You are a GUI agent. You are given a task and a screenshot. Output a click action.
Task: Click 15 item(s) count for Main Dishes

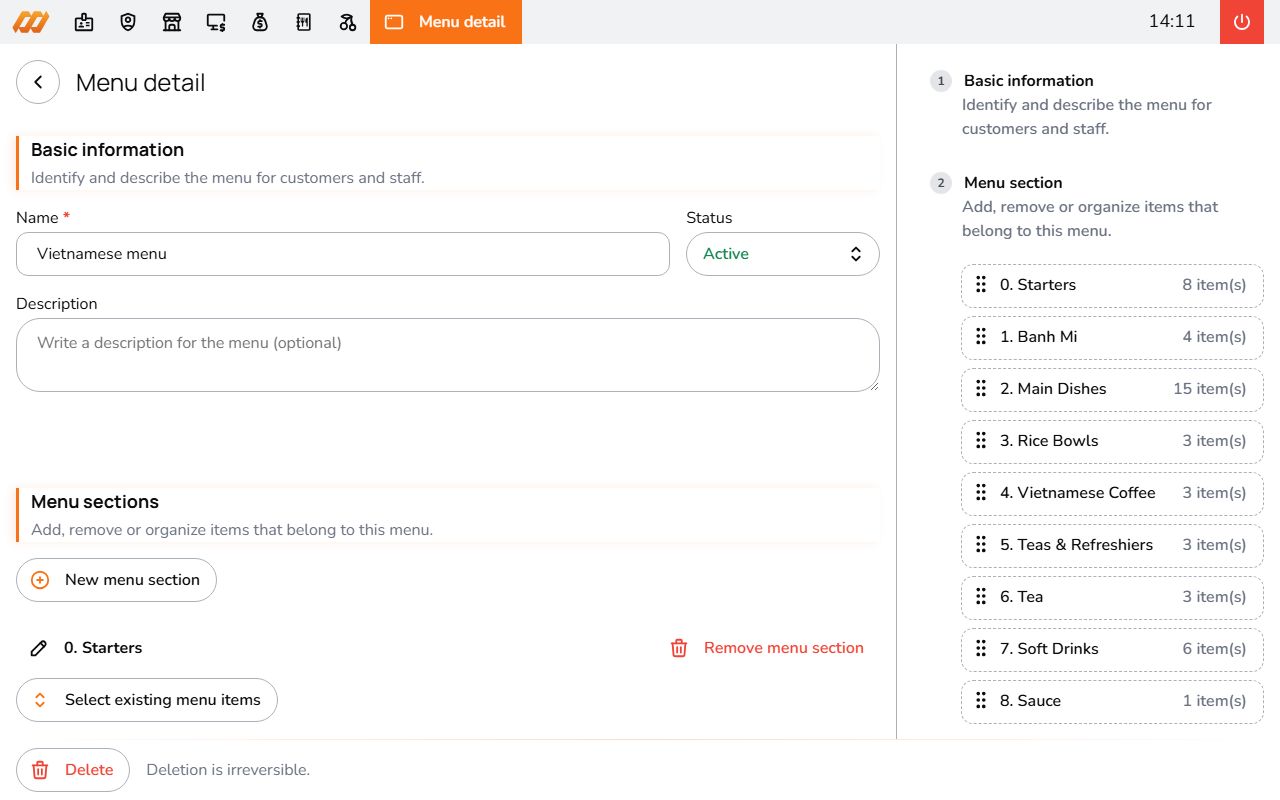pos(1210,389)
